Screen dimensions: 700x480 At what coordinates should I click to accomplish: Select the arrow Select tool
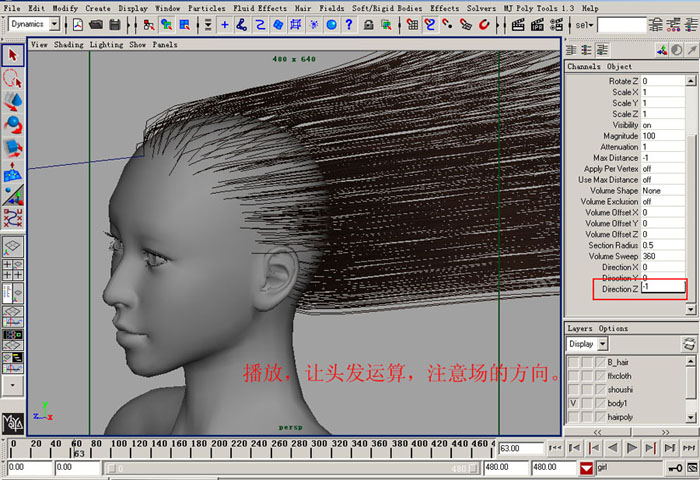[12, 55]
